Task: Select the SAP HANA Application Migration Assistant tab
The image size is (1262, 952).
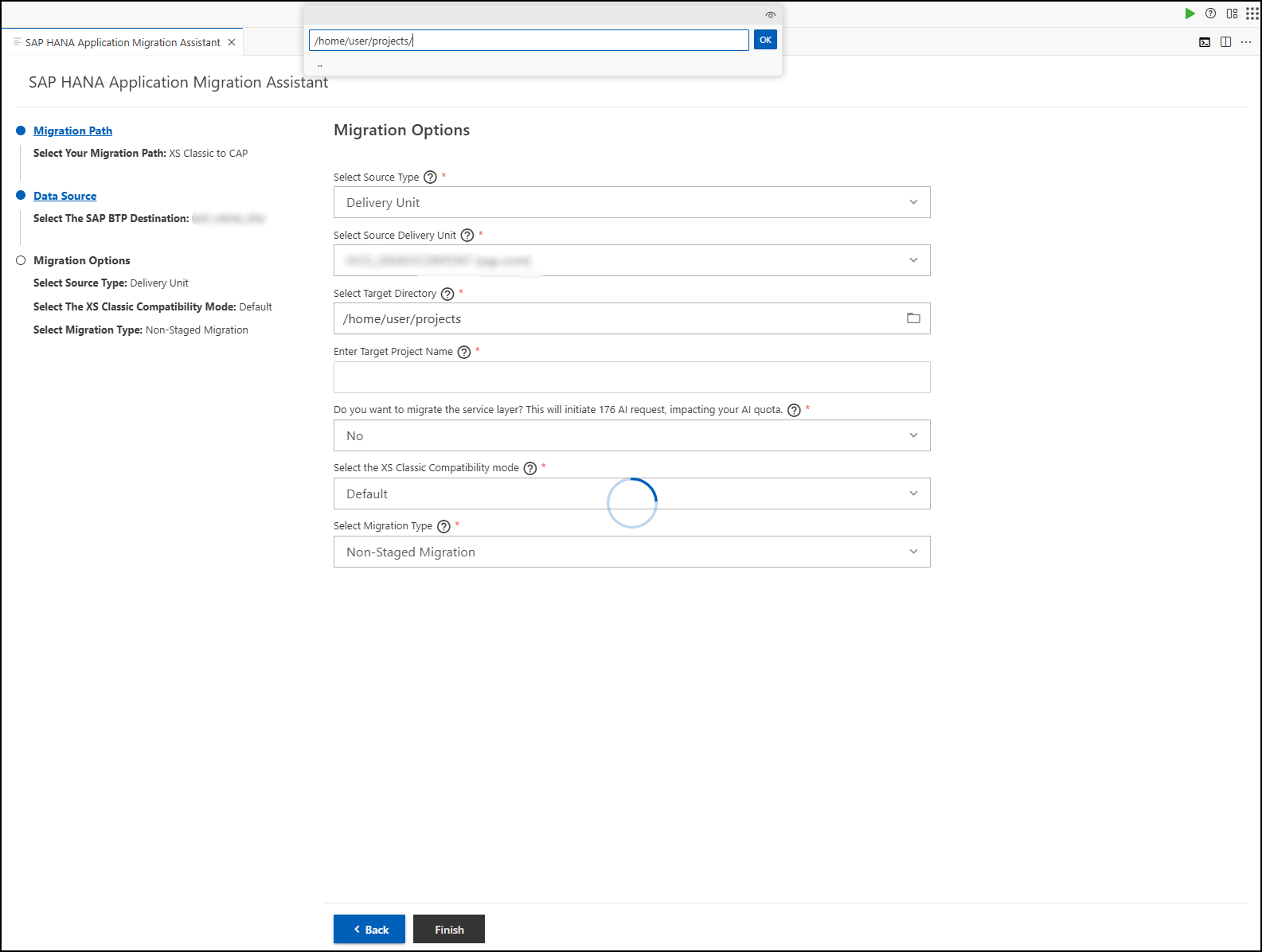Action: point(123,42)
